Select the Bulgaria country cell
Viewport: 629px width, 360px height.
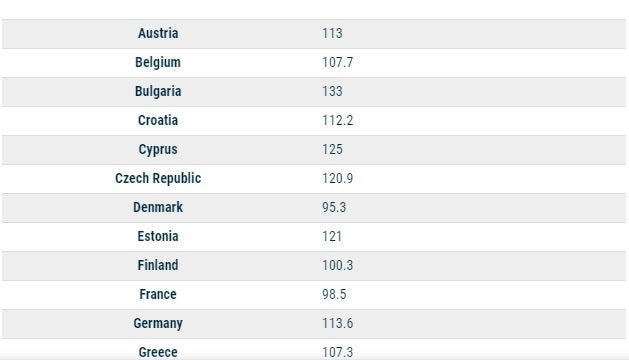pyautogui.click(x=158, y=92)
